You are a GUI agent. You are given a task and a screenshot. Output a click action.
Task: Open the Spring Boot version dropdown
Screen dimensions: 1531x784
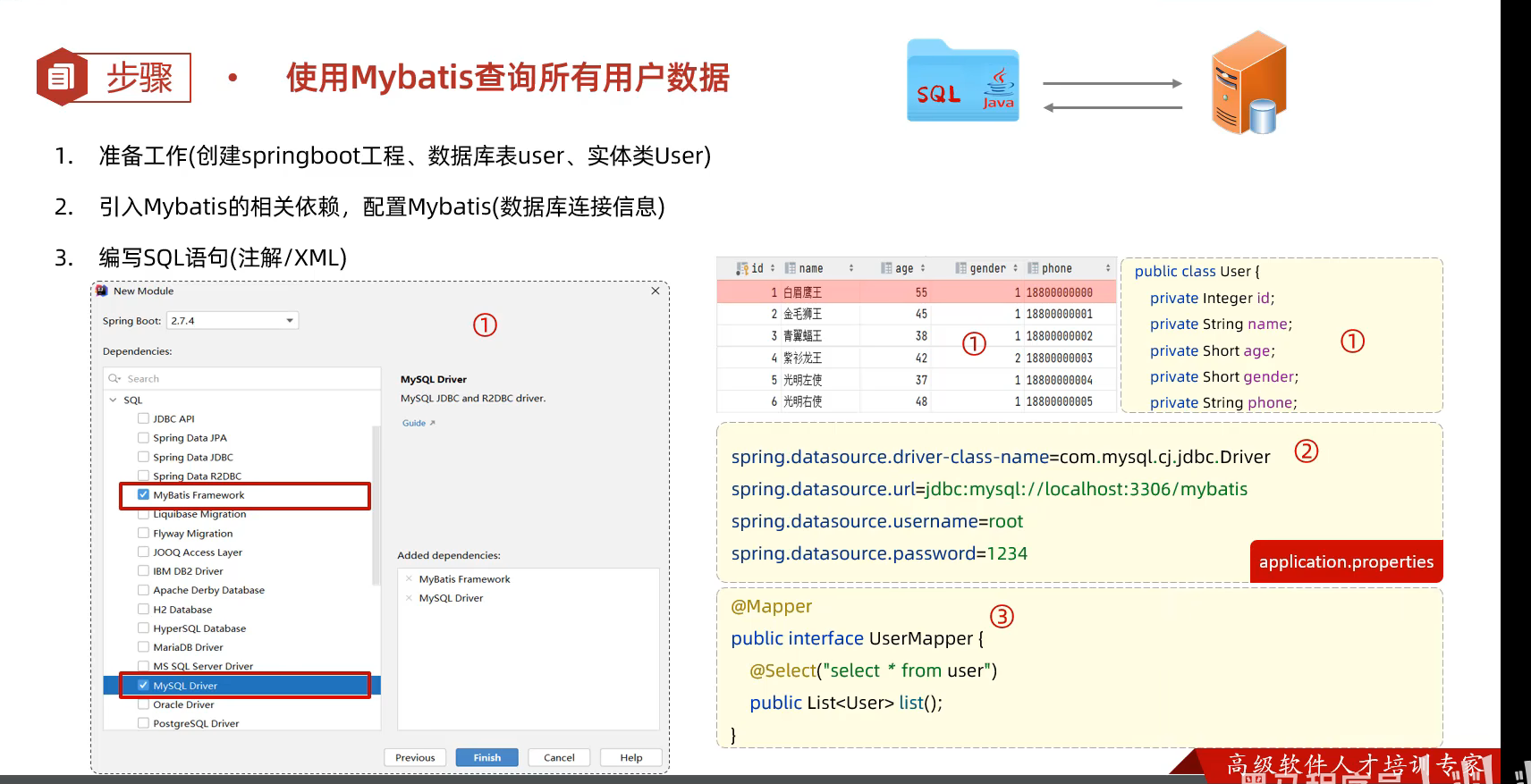tap(290, 321)
